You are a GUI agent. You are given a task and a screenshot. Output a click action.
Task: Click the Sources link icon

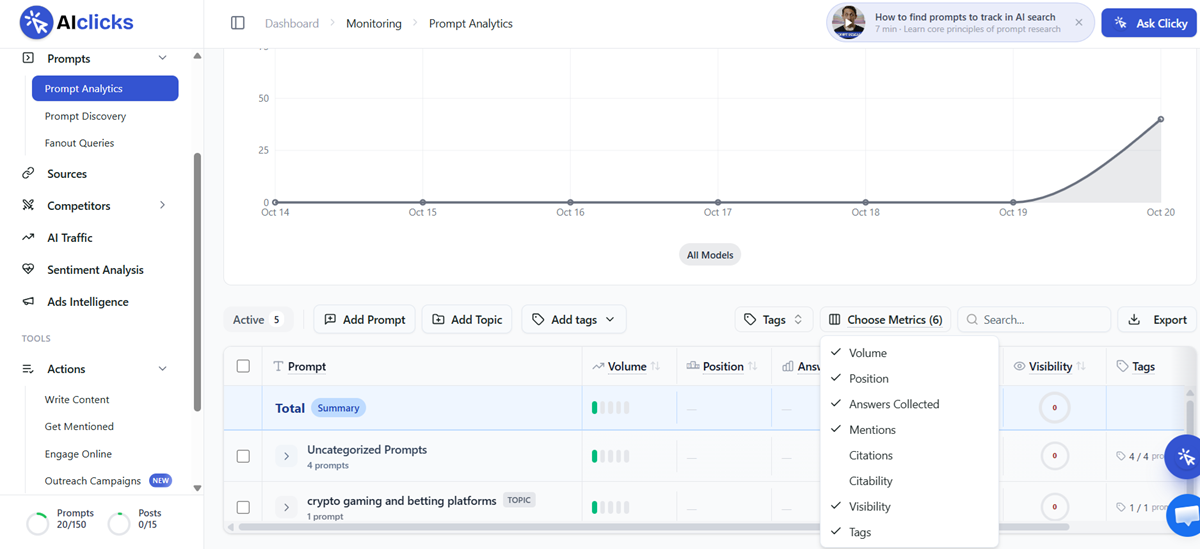(x=28, y=174)
